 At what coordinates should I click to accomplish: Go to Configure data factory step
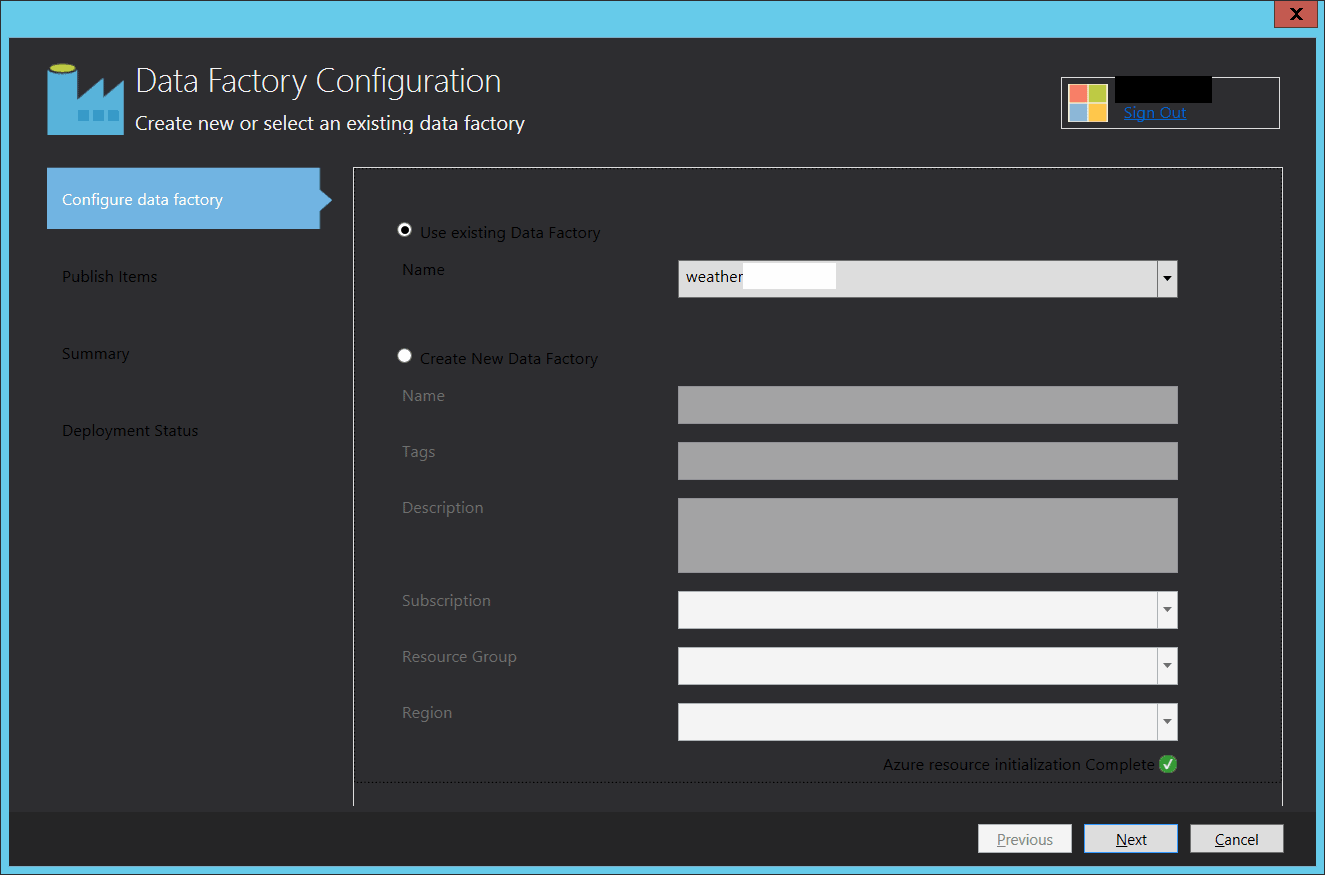point(183,199)
